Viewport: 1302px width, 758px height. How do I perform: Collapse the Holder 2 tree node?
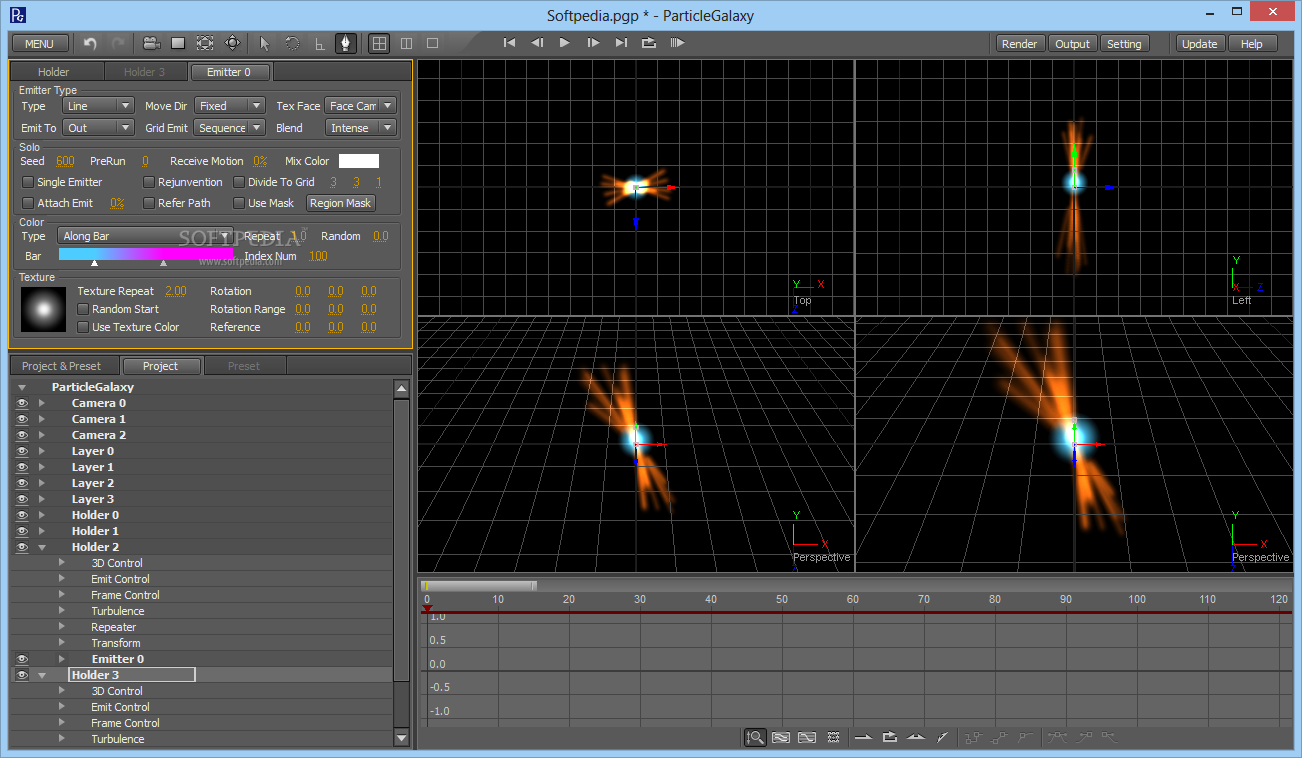click(42, 547)
